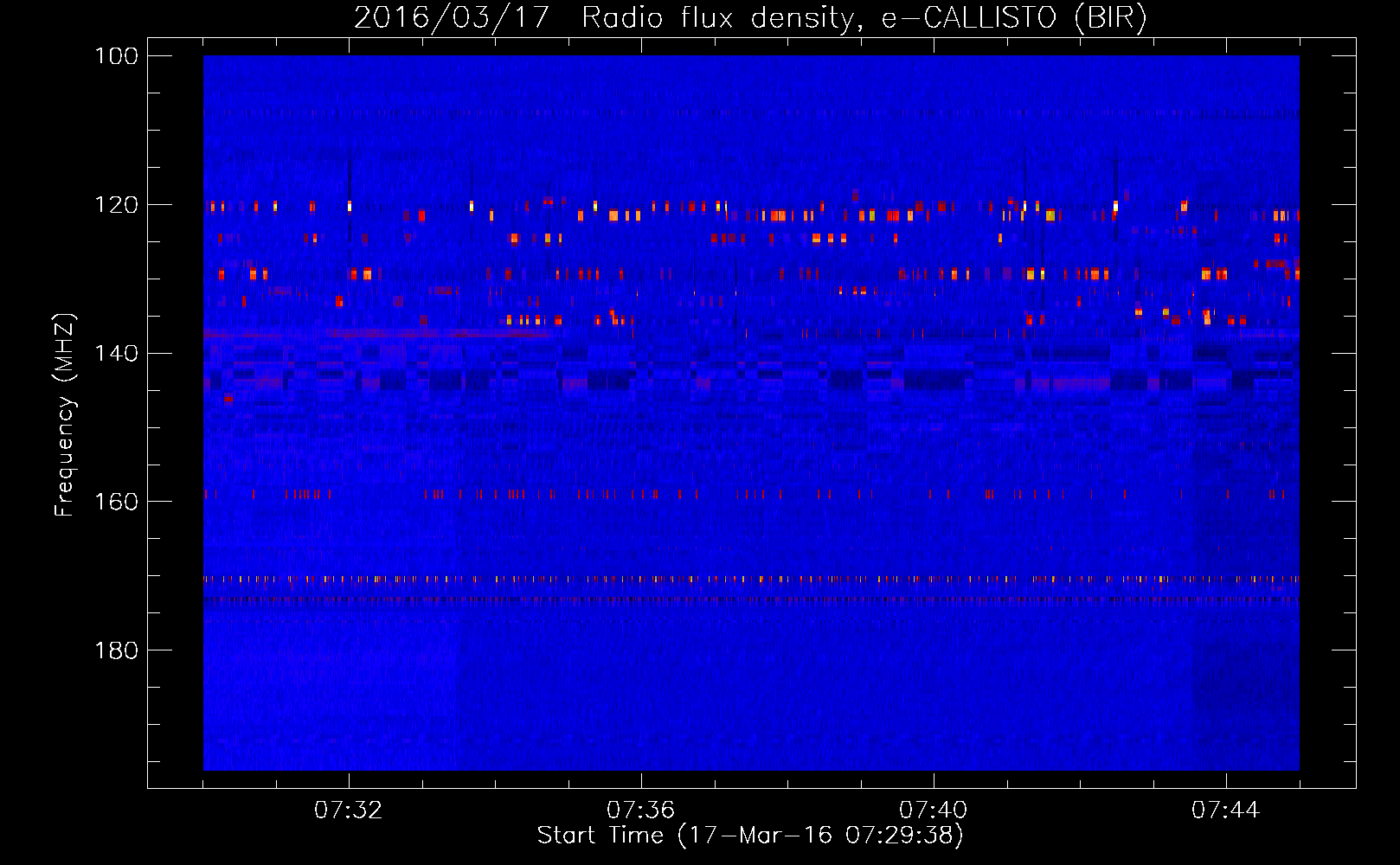Click the 120 frequency tick label

point(116,205)
